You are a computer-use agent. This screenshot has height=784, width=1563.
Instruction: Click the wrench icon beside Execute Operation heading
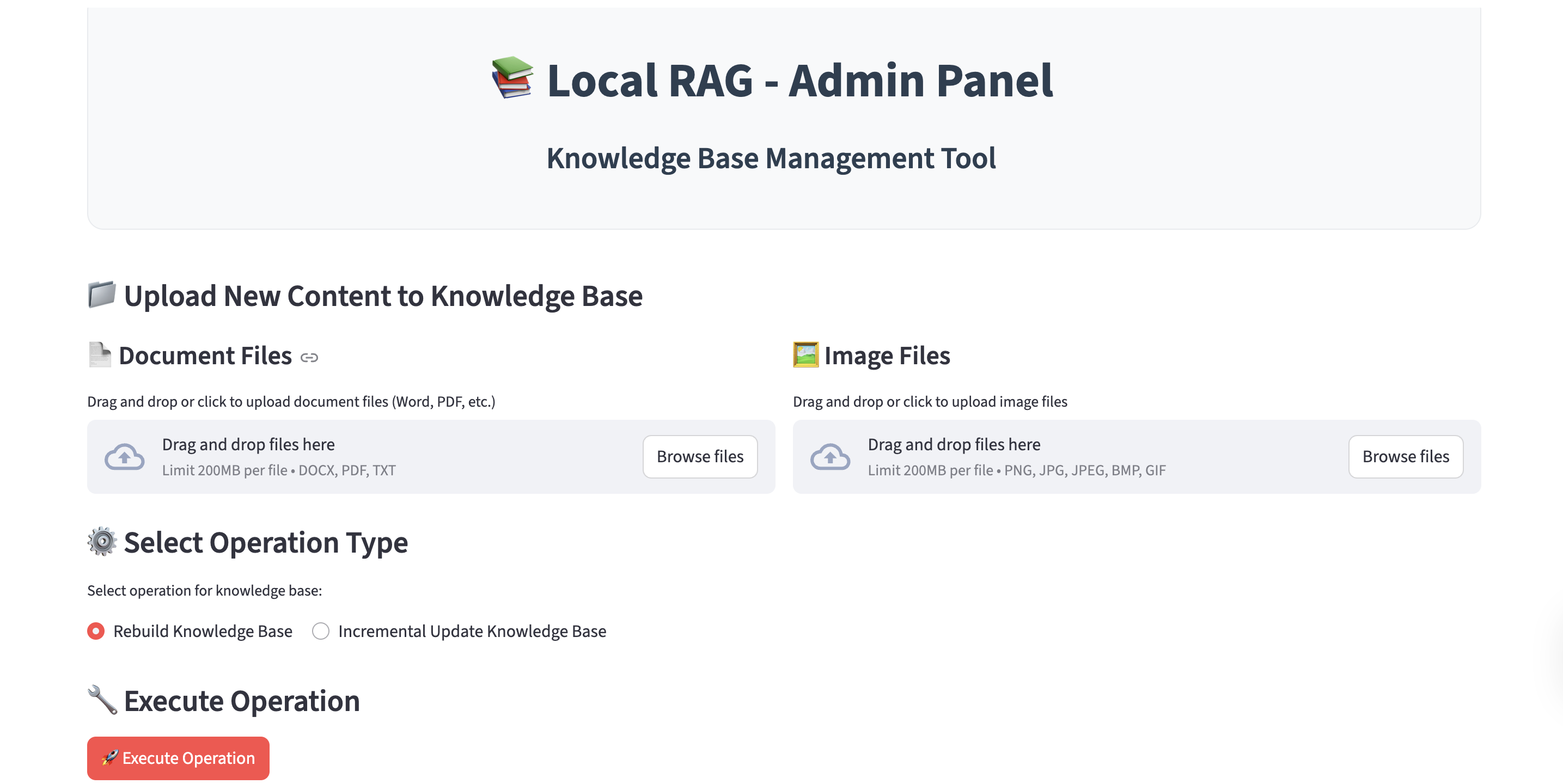tap(102, 700)
